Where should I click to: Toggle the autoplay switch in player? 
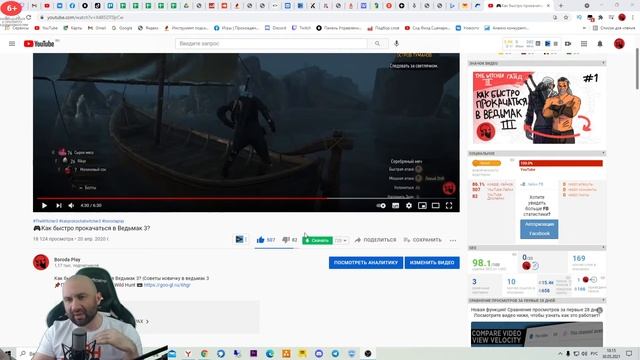coord(381,206)
